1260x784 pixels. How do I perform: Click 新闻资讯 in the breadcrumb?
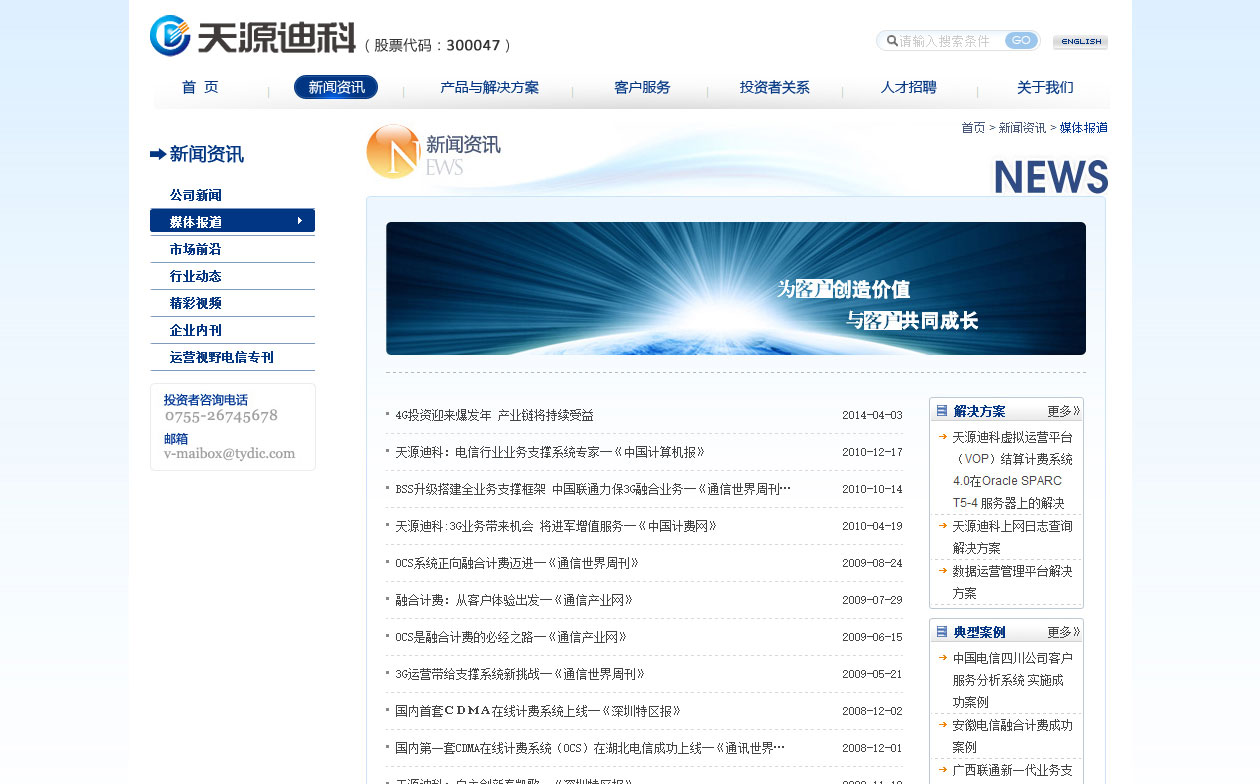tap(1022, 128)
